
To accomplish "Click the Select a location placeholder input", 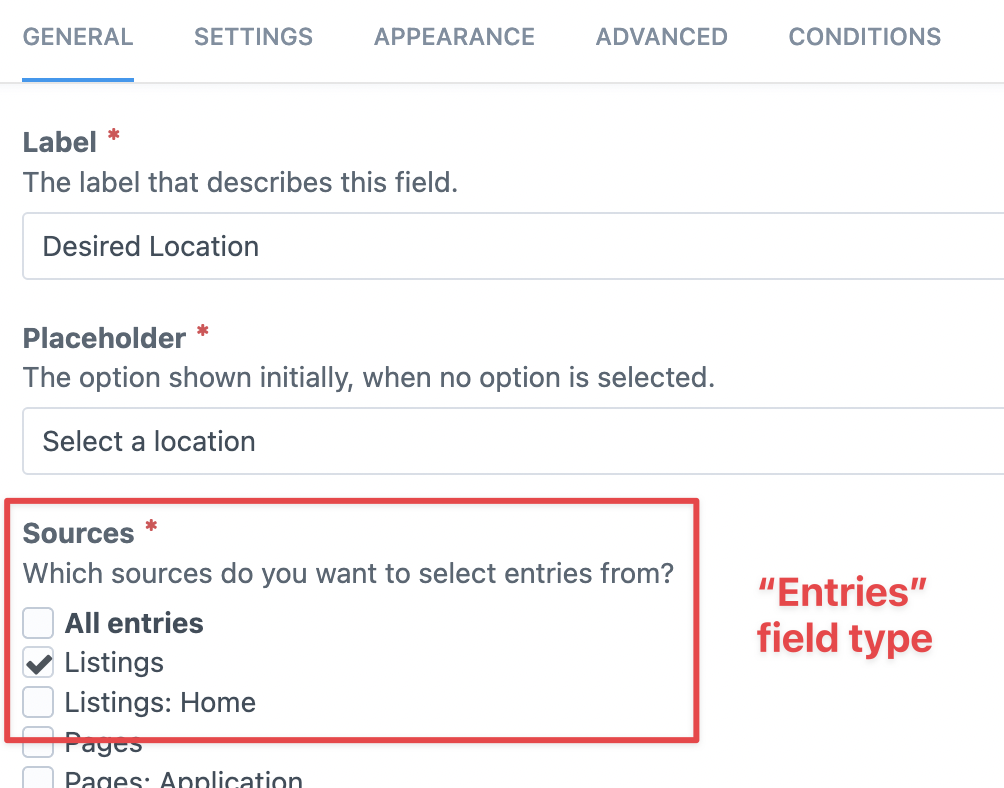I will [400, 441].
